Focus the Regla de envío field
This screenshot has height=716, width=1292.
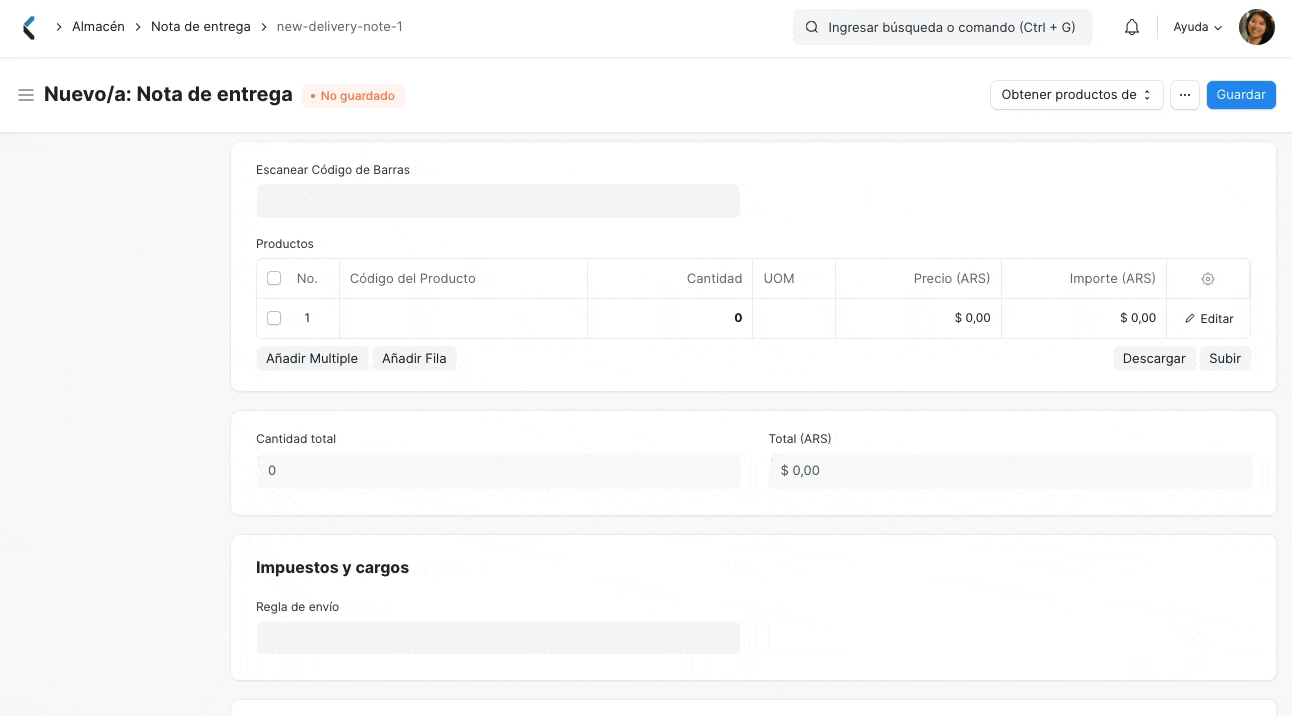(498, 638)
